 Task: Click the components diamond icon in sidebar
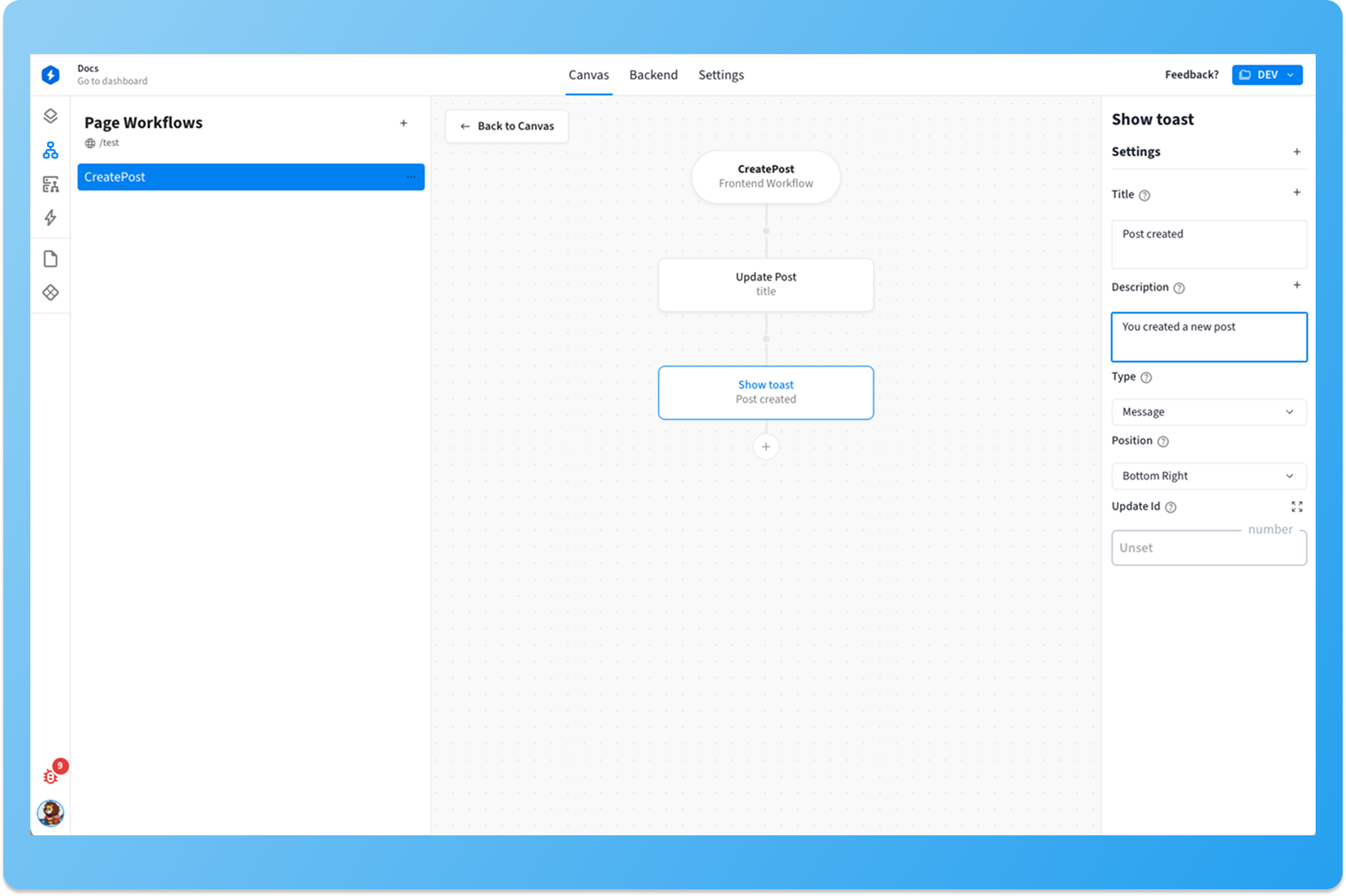pyautogui.click(x=51, y=292)
